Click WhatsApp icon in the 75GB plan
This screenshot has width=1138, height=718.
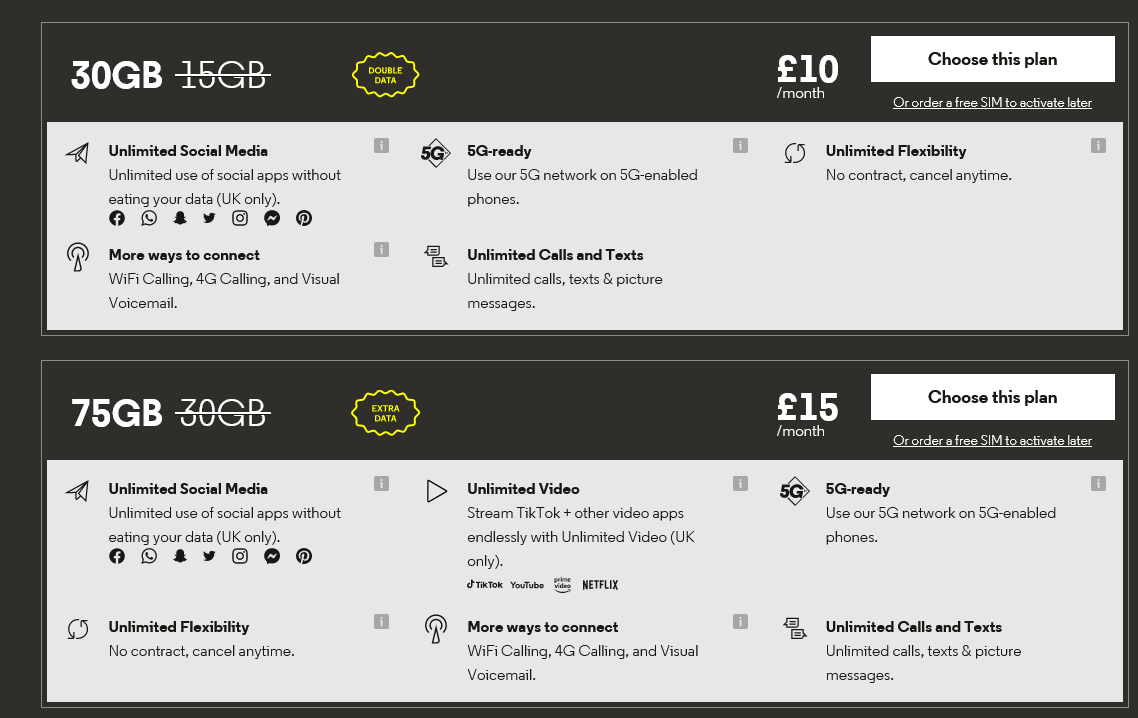[149, 555]
